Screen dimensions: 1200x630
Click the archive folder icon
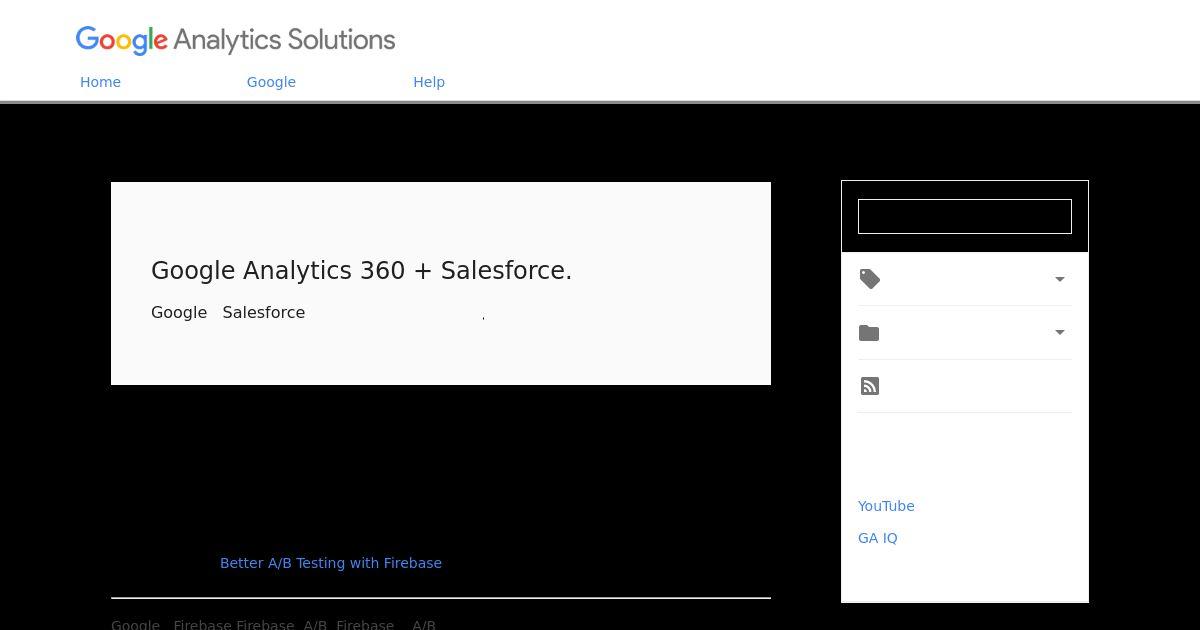pyautogui.click(x=869, y=333)
